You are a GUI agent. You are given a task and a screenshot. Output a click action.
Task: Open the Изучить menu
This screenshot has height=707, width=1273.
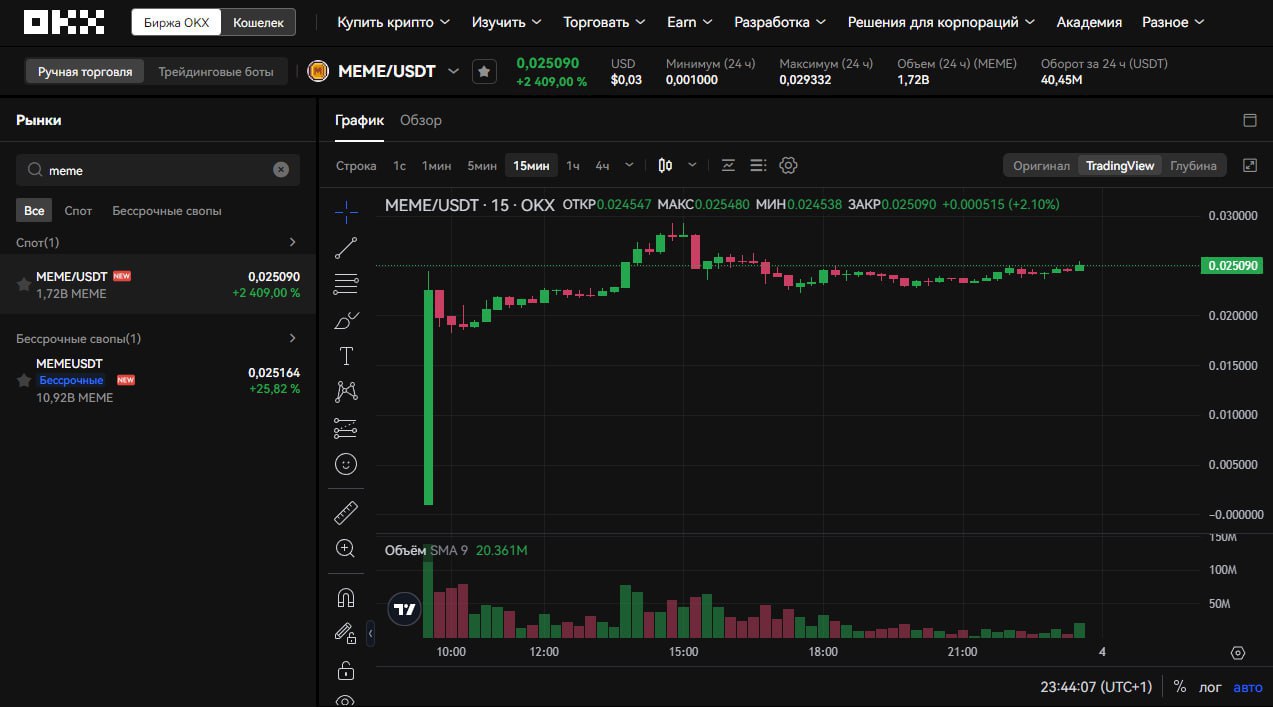pos(506,22)
